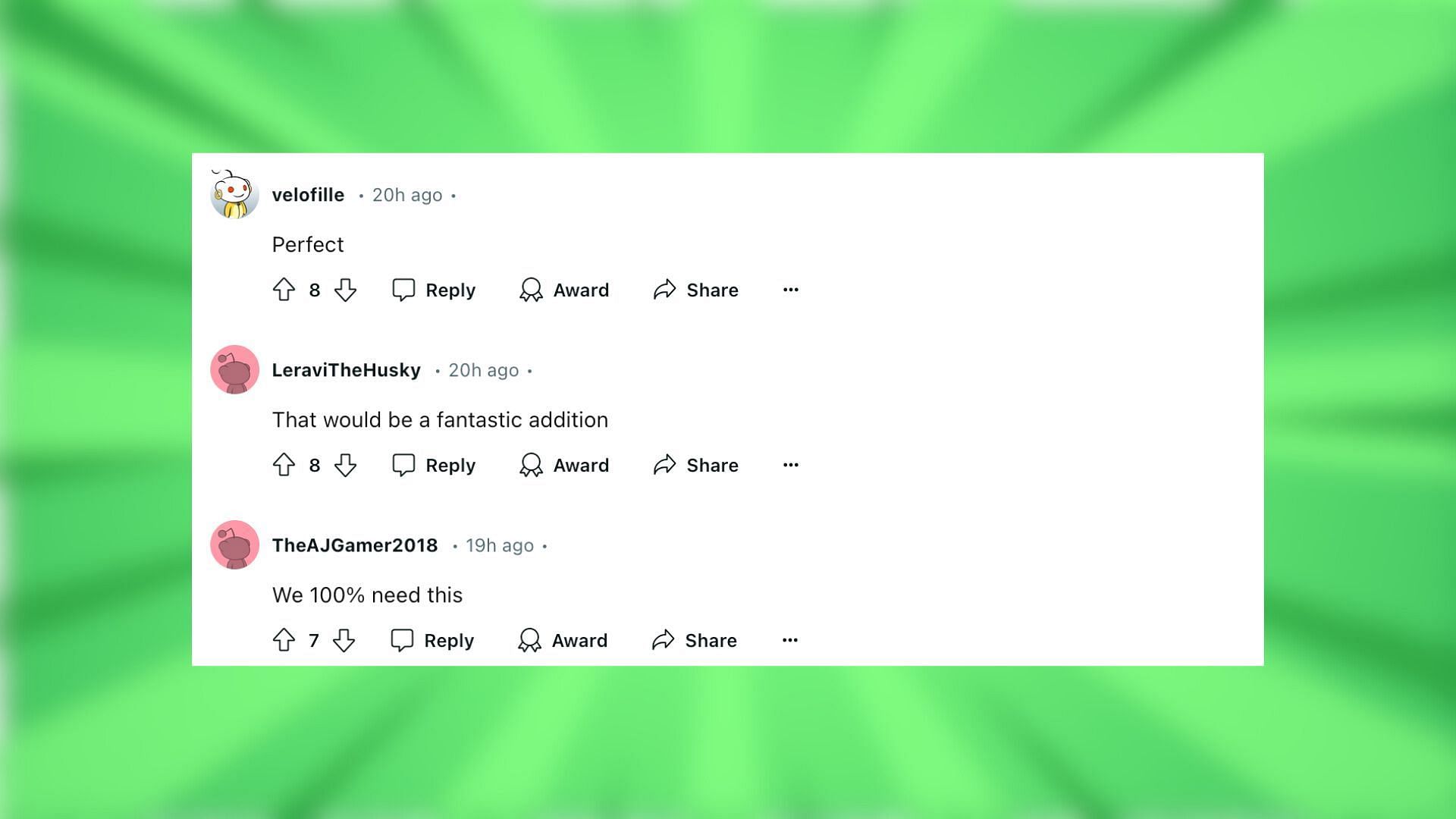Click the Reply icon on TheAJGamer2018's comment

pos(404,640)
